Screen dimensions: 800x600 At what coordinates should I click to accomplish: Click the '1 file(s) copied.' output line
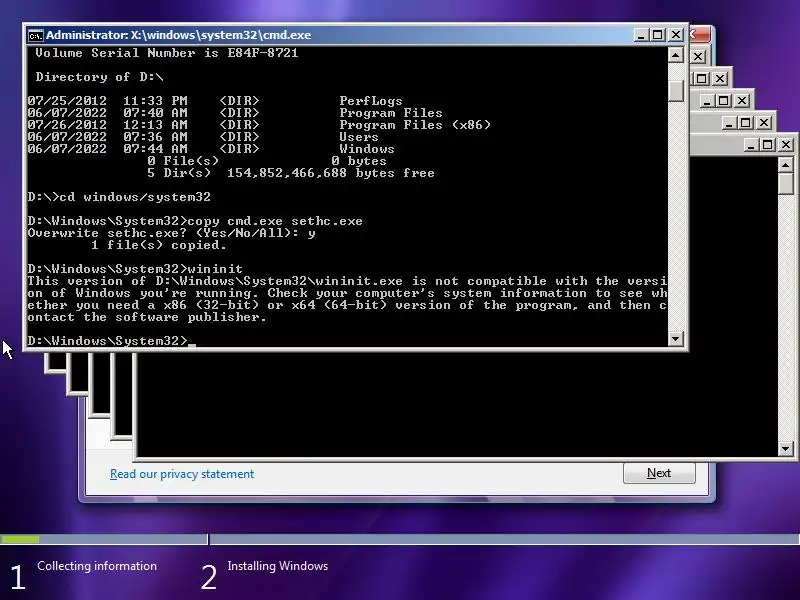coord(159,245)
